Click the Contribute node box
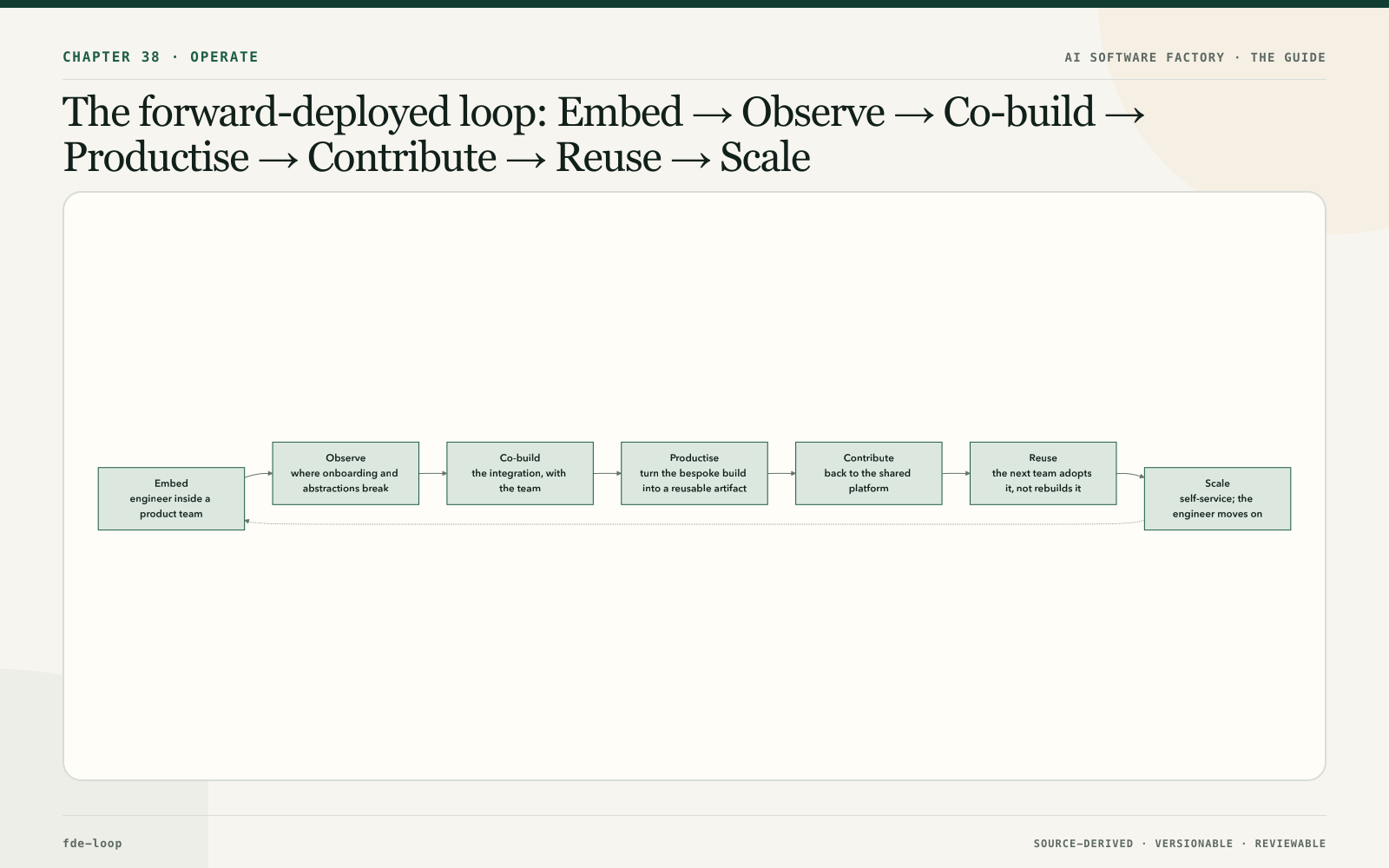1389x868 pixels. [869, 473]
